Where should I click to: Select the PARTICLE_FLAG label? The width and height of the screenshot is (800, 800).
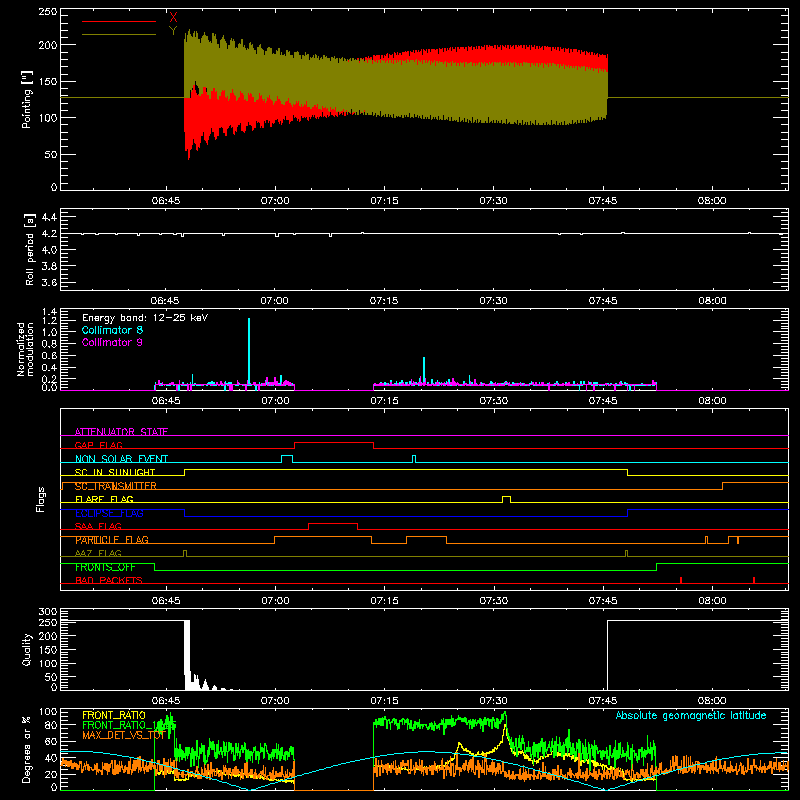point(112,540)
